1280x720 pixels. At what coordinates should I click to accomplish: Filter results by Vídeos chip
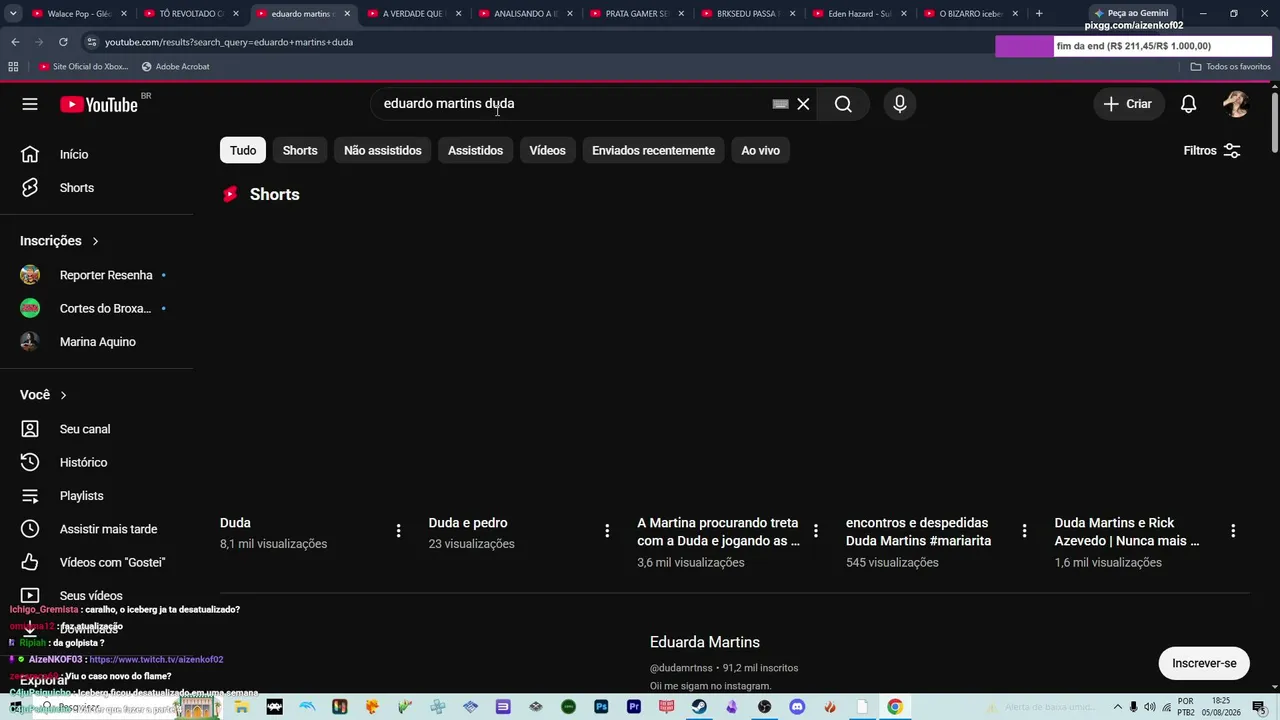coord(547,150)
